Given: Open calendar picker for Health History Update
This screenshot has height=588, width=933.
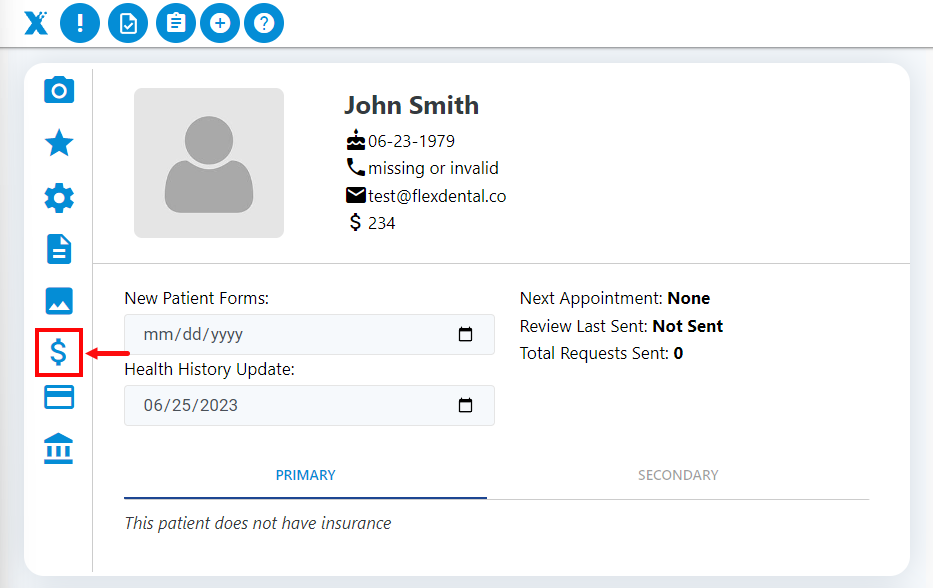Looking at the screenshot, I should [x=465, y=405].
